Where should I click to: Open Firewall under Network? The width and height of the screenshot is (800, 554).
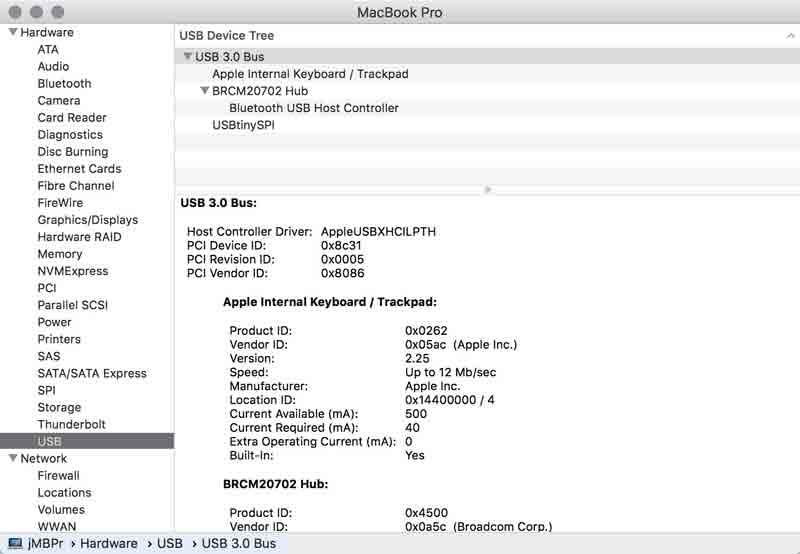[x=58, y=475]
